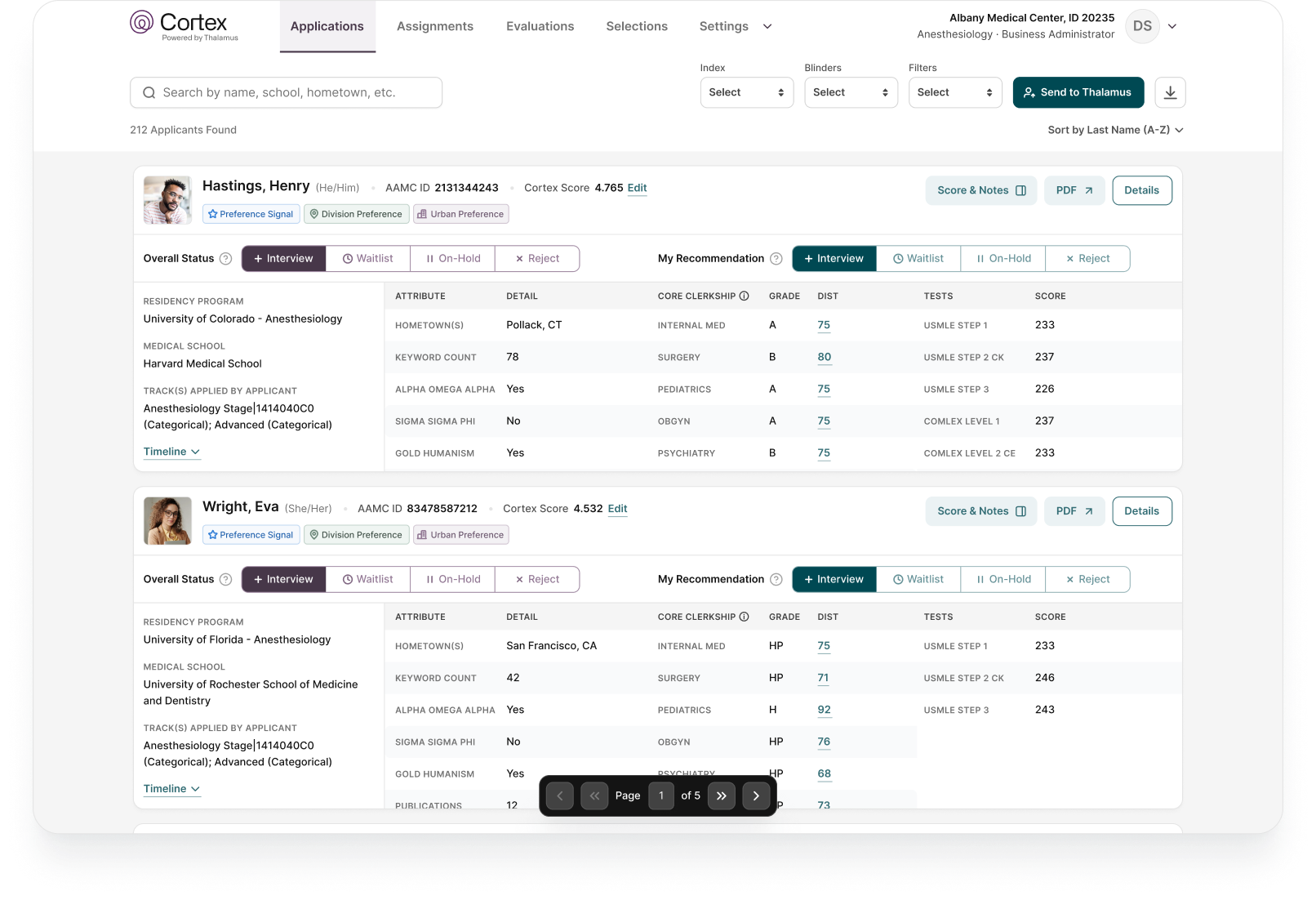Switch to the Evaluations tab
The image size is (1316, 900).
pos(540,26)
